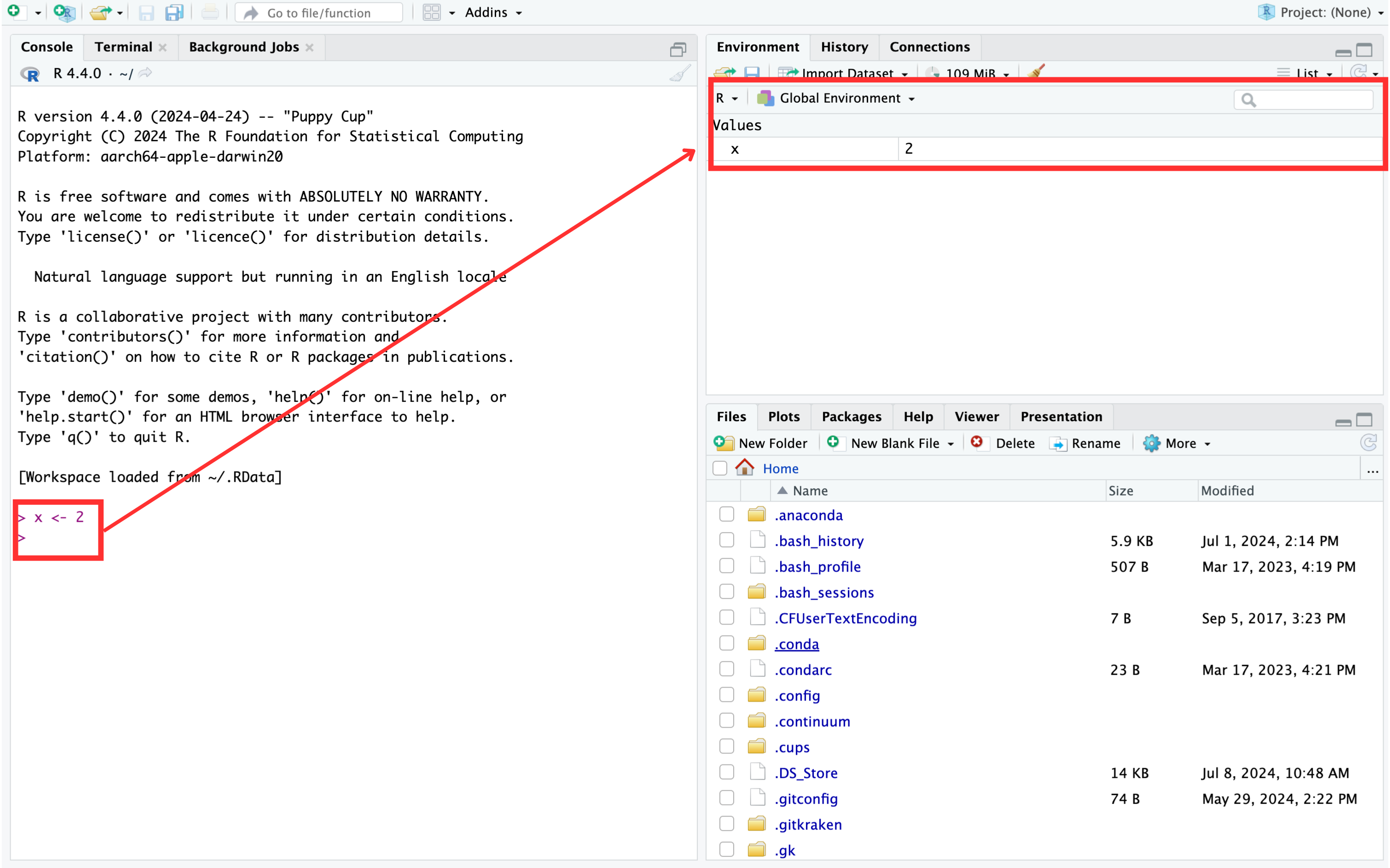Switch to the Plots tab

[x=784, y=417]
